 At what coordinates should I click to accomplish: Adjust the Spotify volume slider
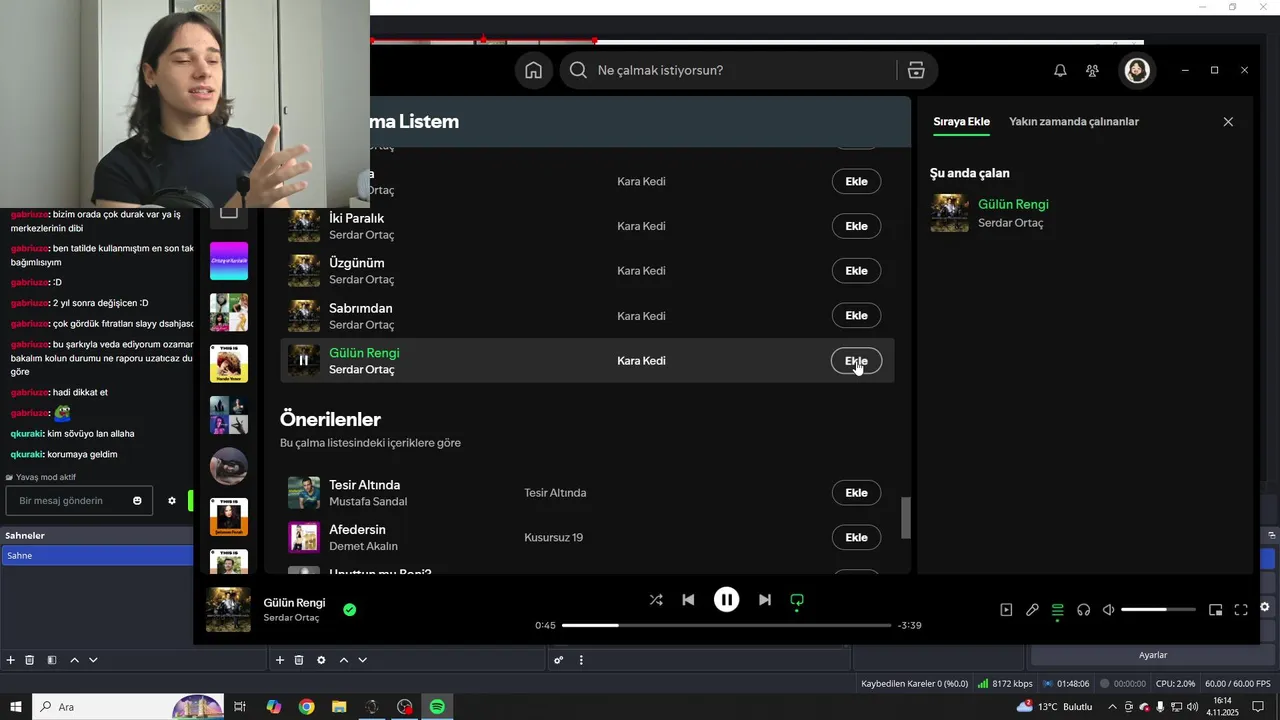1158,610
